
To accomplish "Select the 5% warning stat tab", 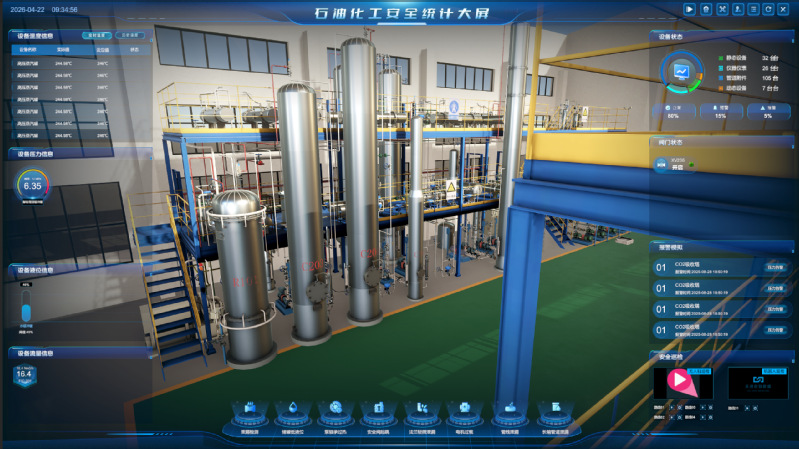I will click(x=768, y=112).
